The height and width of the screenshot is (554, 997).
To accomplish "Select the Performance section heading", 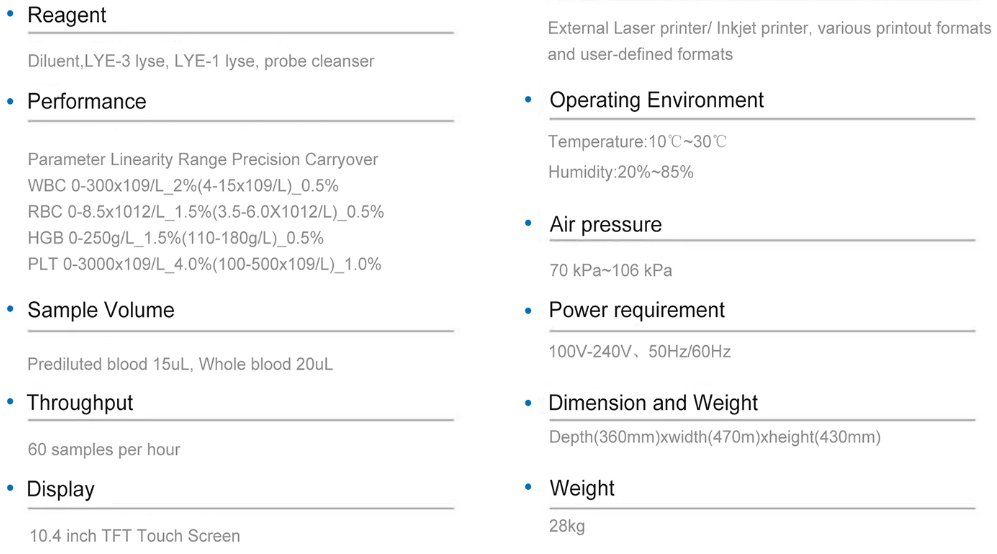I will pos(86,101).
